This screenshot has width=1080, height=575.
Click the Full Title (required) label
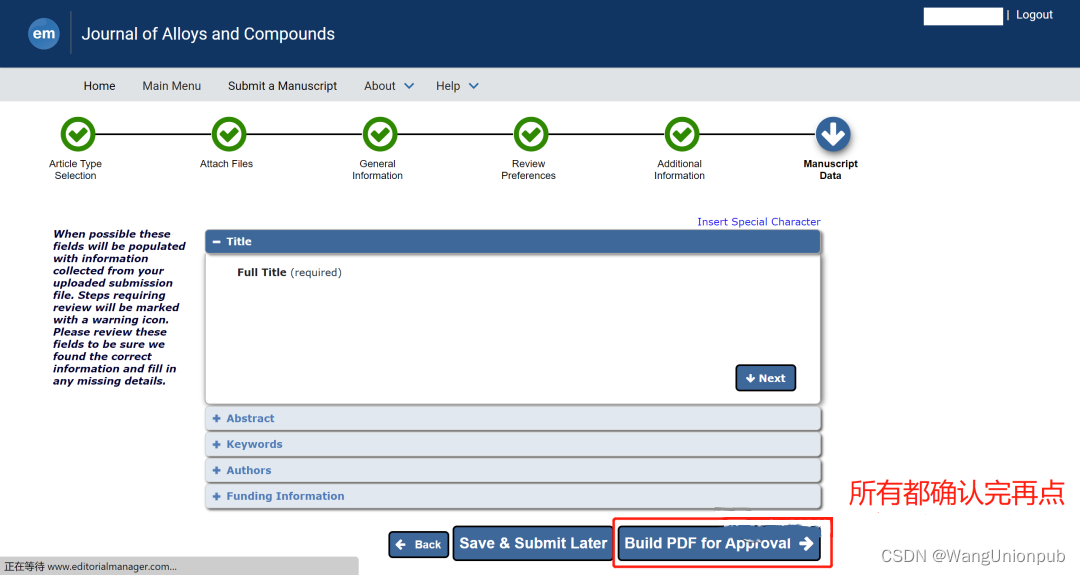pos(289,273)
